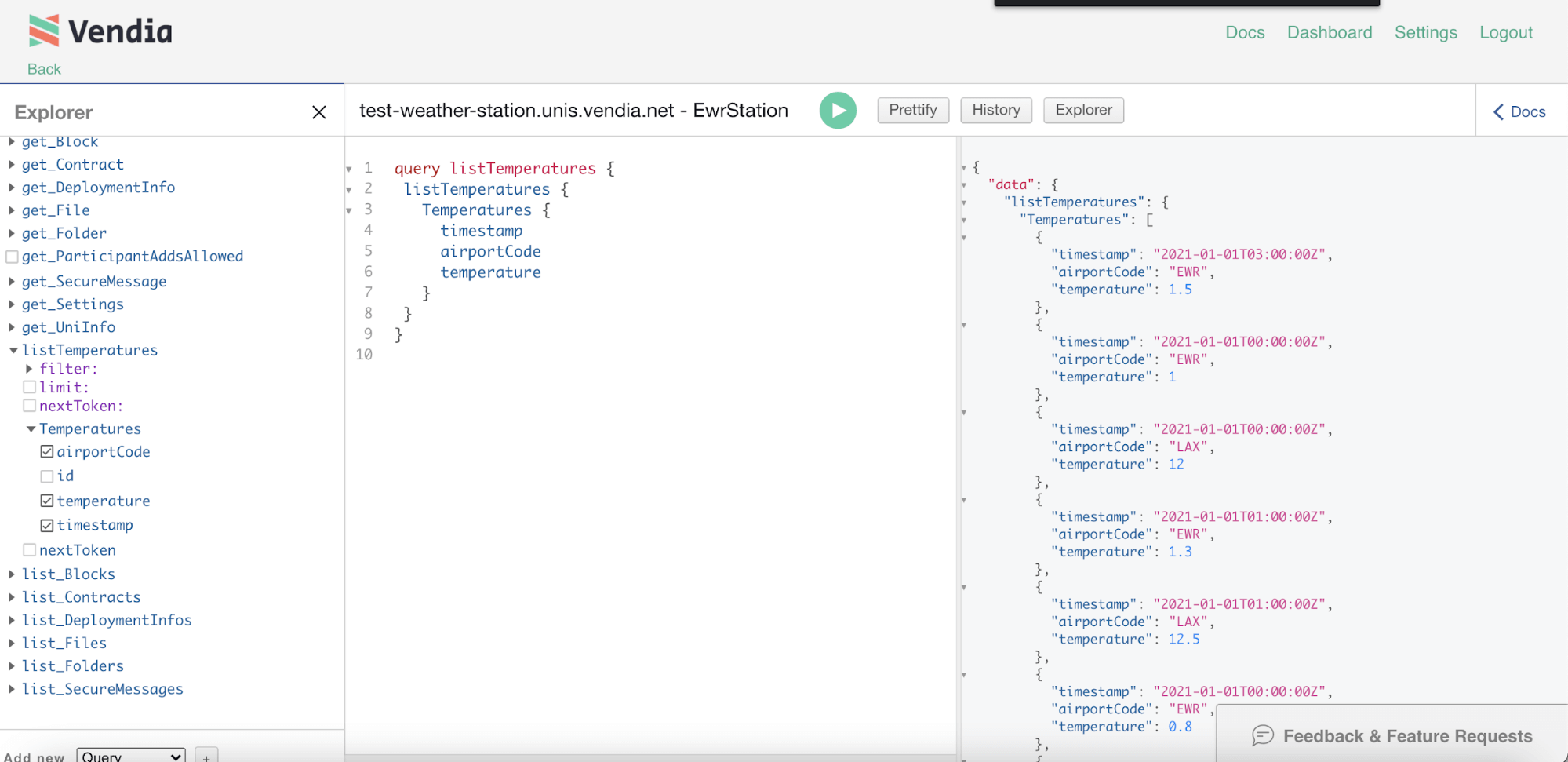Fold the Temperatures block at line 3
Image resolution: width=1568 pixels, height=762 pixels.
pos(349,210)
